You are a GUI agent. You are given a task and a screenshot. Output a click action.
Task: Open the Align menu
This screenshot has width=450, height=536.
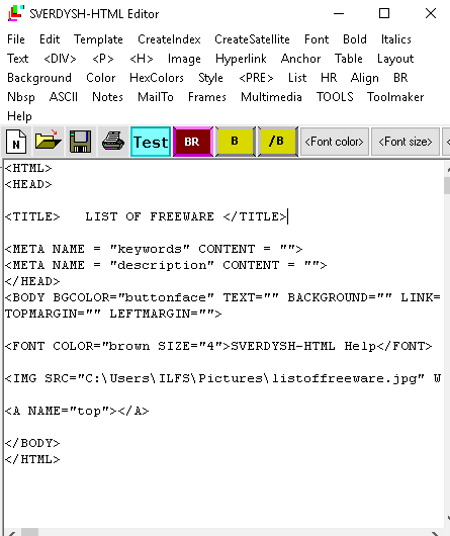click(x=365, y=78)
